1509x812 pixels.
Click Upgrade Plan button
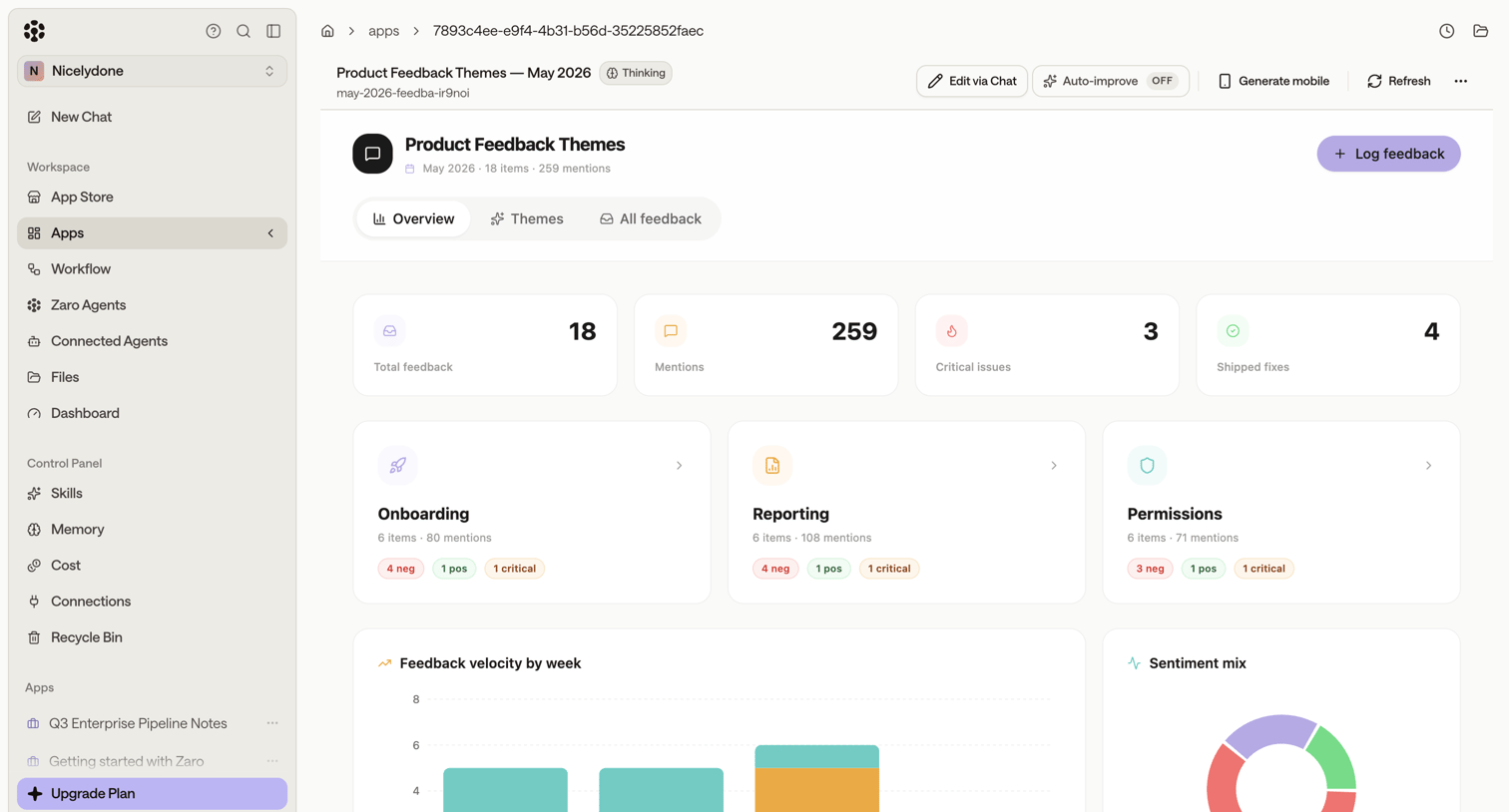pyautogui.click(x=152, y=794)
